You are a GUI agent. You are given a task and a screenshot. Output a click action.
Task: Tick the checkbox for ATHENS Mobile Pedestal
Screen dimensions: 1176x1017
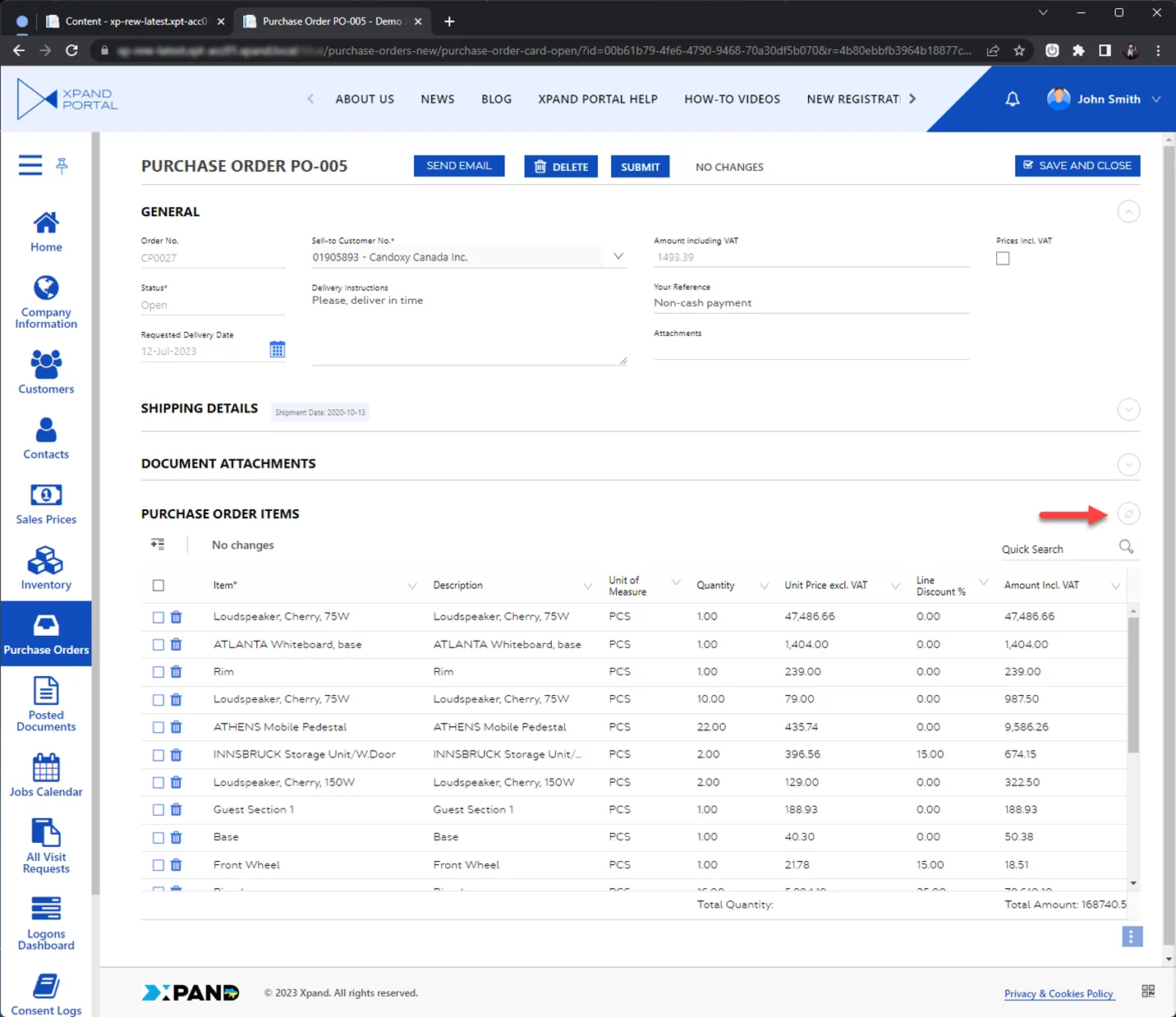click(158, 727)
